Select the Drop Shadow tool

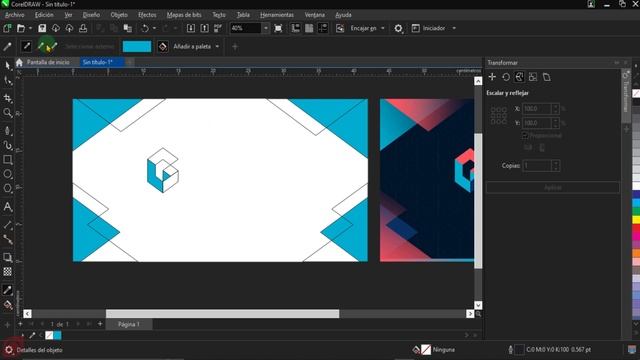point(7,258)
